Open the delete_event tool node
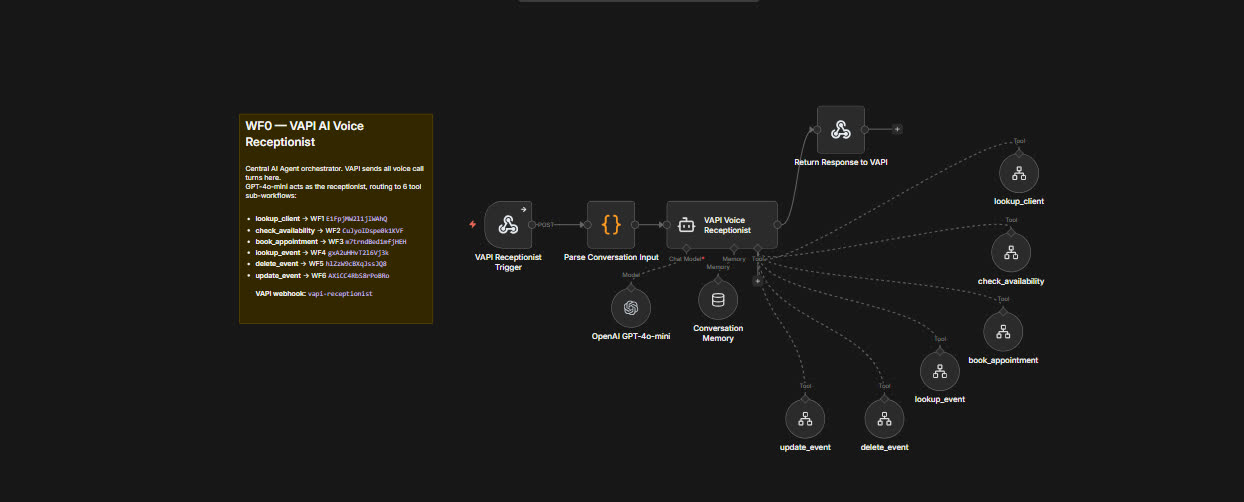Screen dimensions: 1244x502 click(884, 418)
